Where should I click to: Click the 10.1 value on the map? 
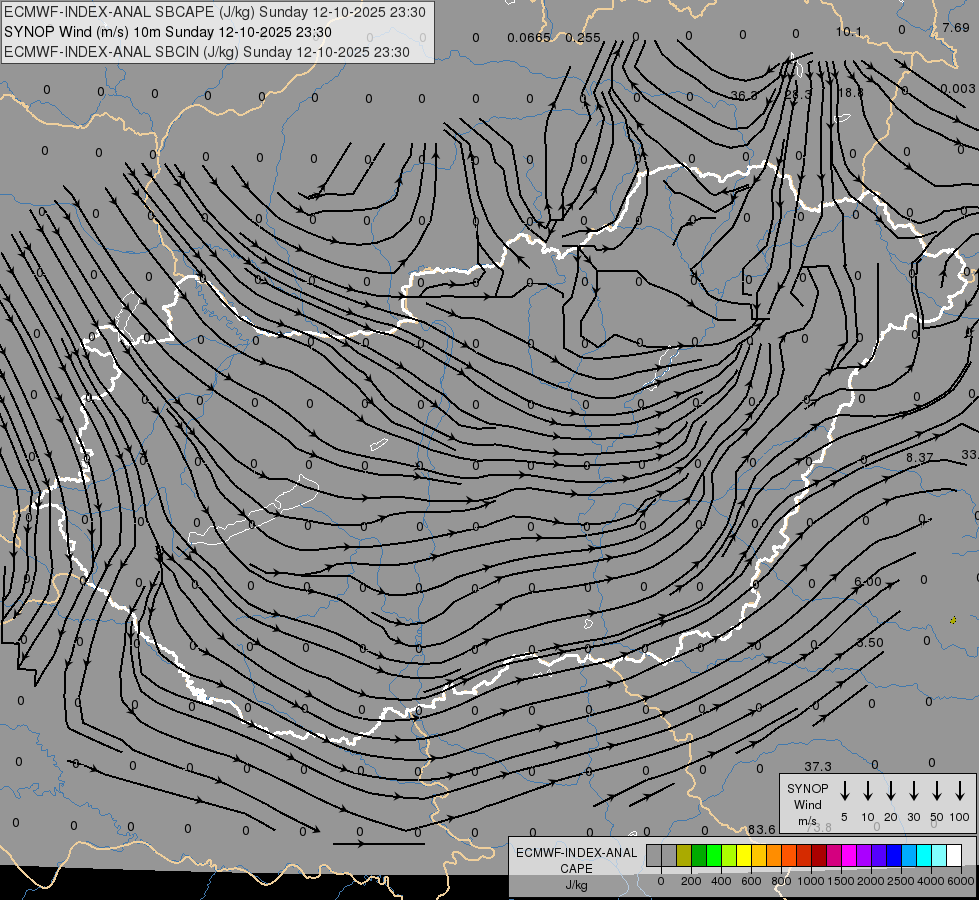coord(849,31)
